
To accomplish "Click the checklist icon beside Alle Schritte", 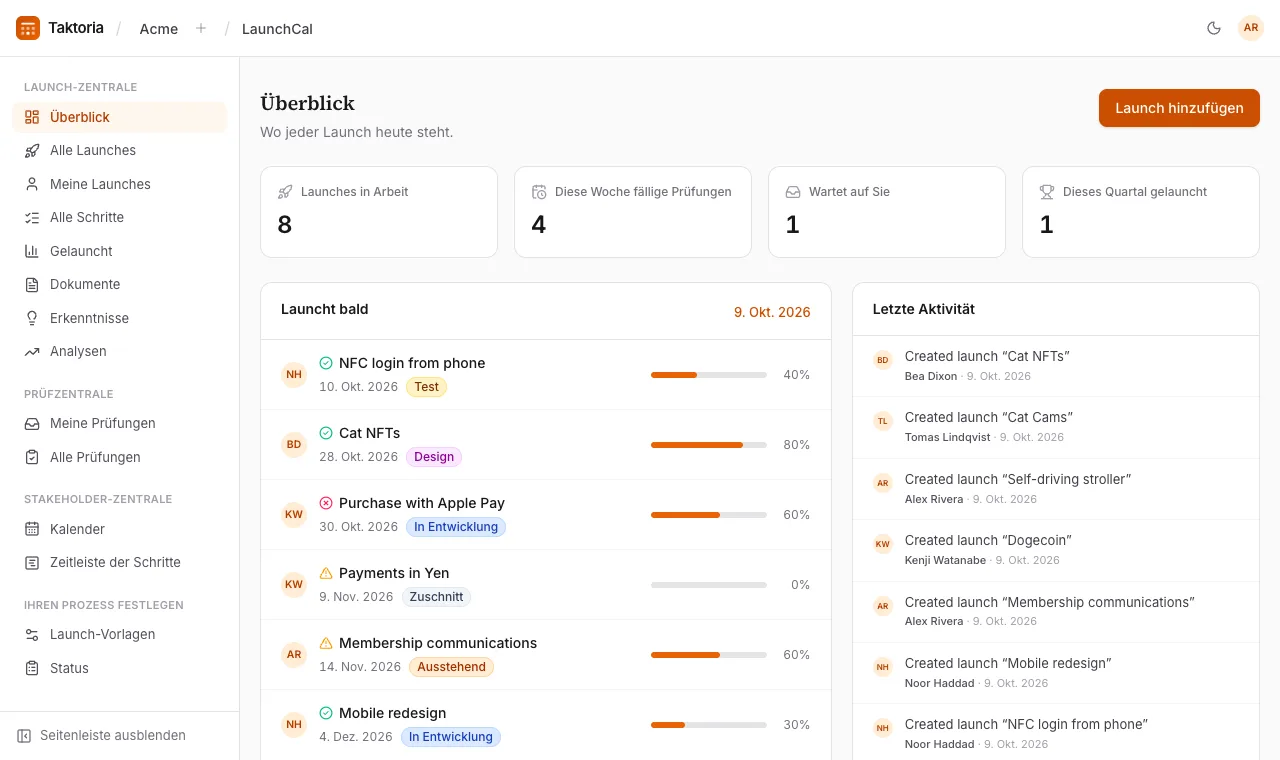I will click(32, 217).
